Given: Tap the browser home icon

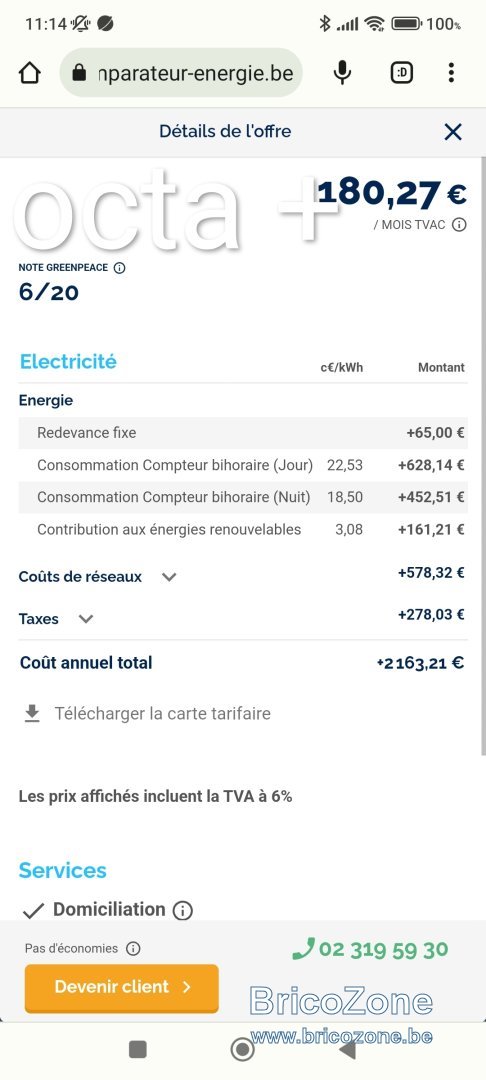Looking at the screenshot, I should tap(30, 73).
